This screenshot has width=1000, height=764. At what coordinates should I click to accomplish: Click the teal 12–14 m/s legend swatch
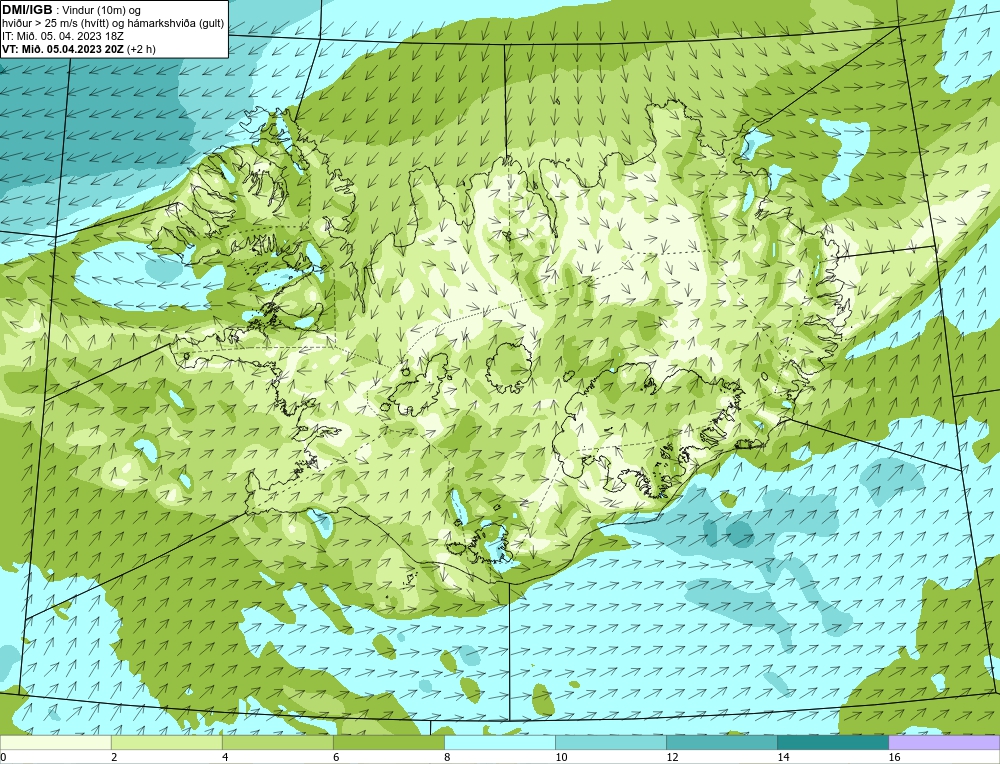pyautogui.click(x=722, y=742)
